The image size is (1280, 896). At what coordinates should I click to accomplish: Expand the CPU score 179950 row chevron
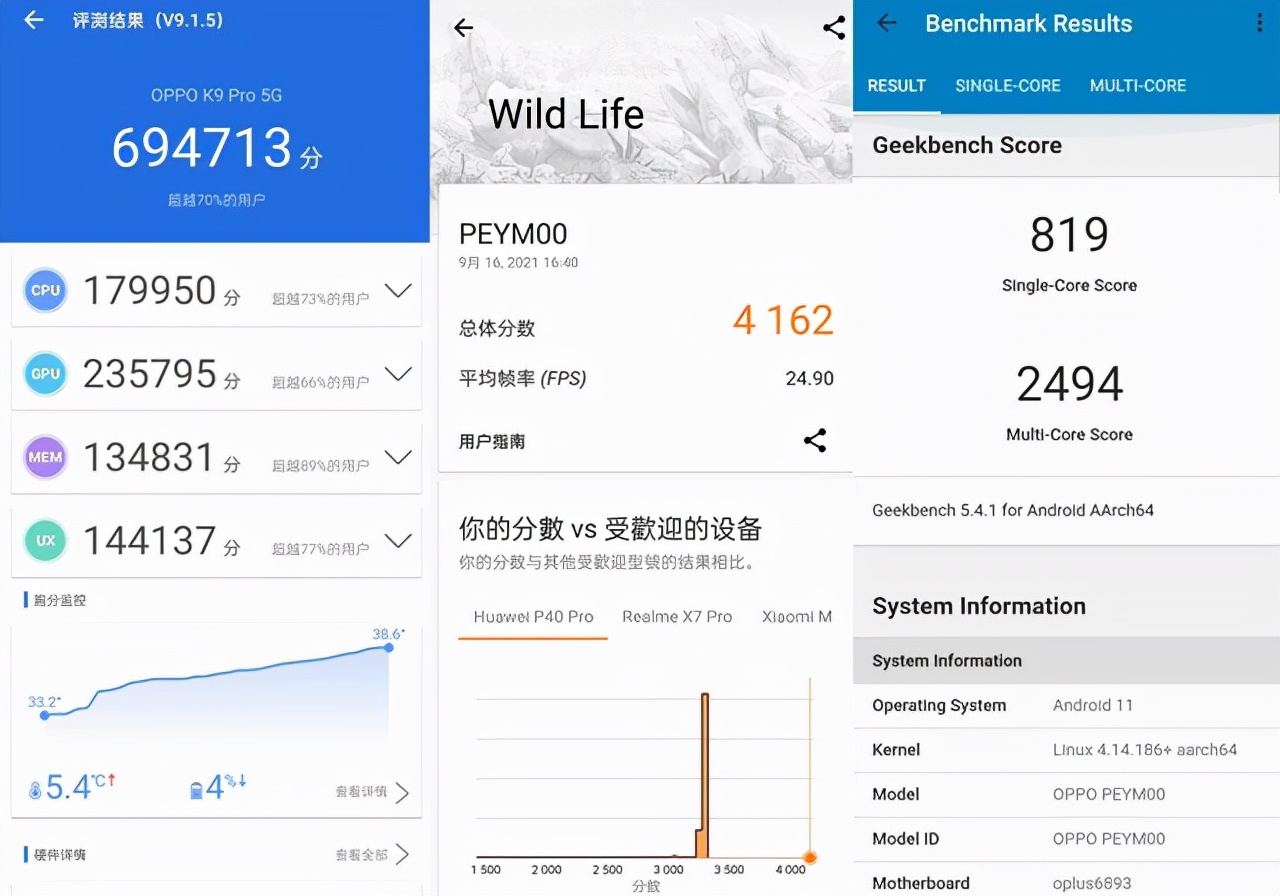pyautogui.click(x=398, y=291)
